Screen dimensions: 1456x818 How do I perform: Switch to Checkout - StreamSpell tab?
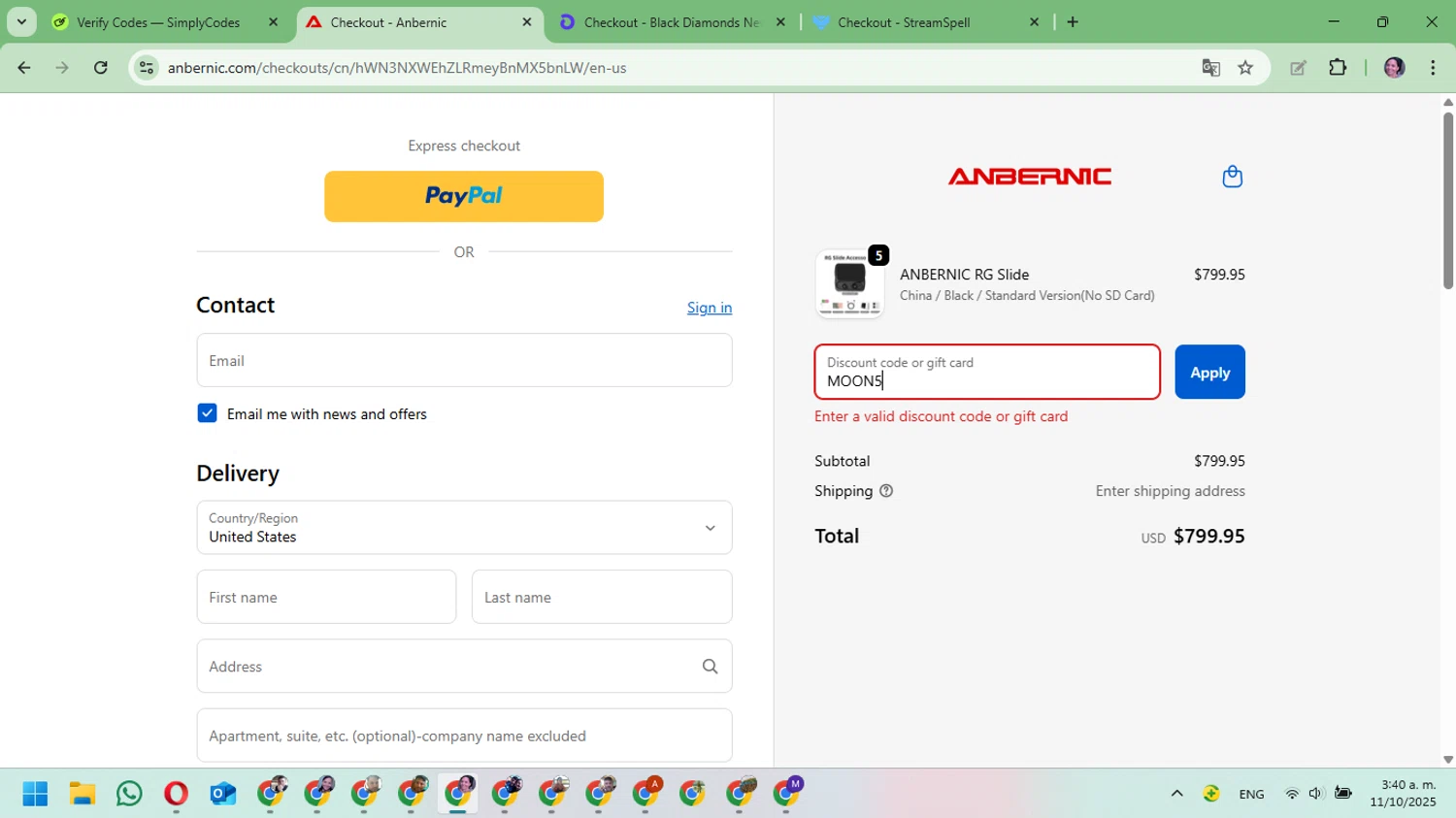click(x=904, y=22)
